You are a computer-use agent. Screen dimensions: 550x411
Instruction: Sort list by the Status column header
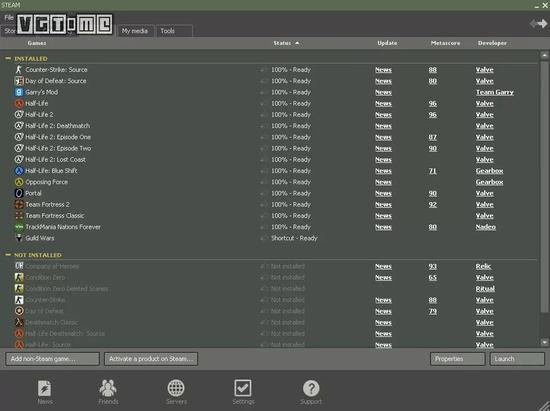[282, 43]
